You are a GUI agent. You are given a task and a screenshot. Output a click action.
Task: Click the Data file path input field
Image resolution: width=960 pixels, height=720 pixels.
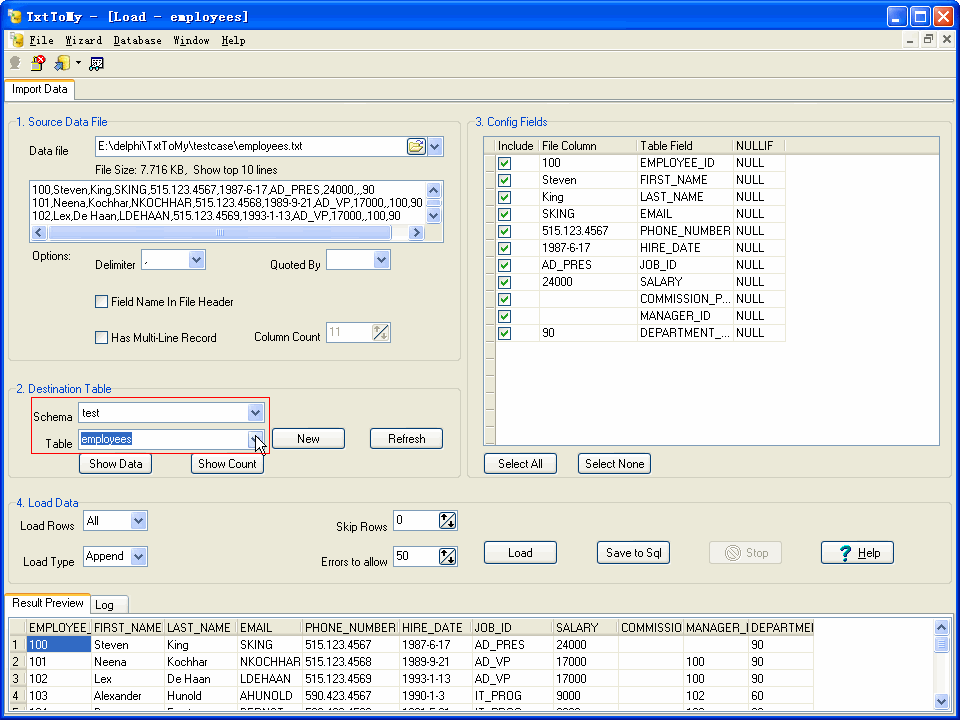(x=250, y=146)
